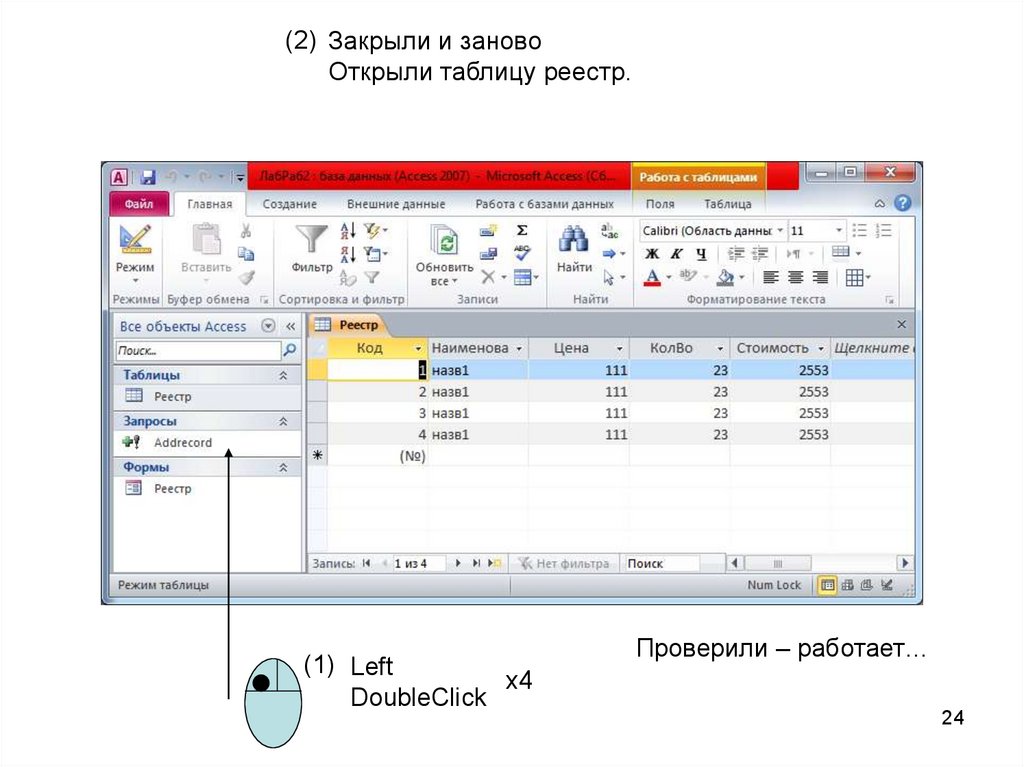Open the Файл menu button
1024x767 pixels.
pos(138,204)
